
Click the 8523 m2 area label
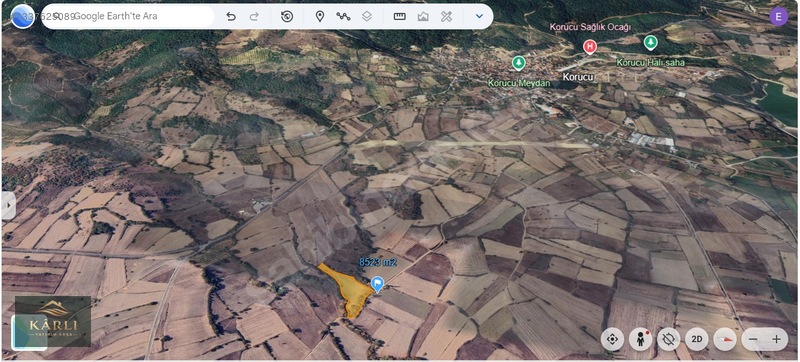378,263
